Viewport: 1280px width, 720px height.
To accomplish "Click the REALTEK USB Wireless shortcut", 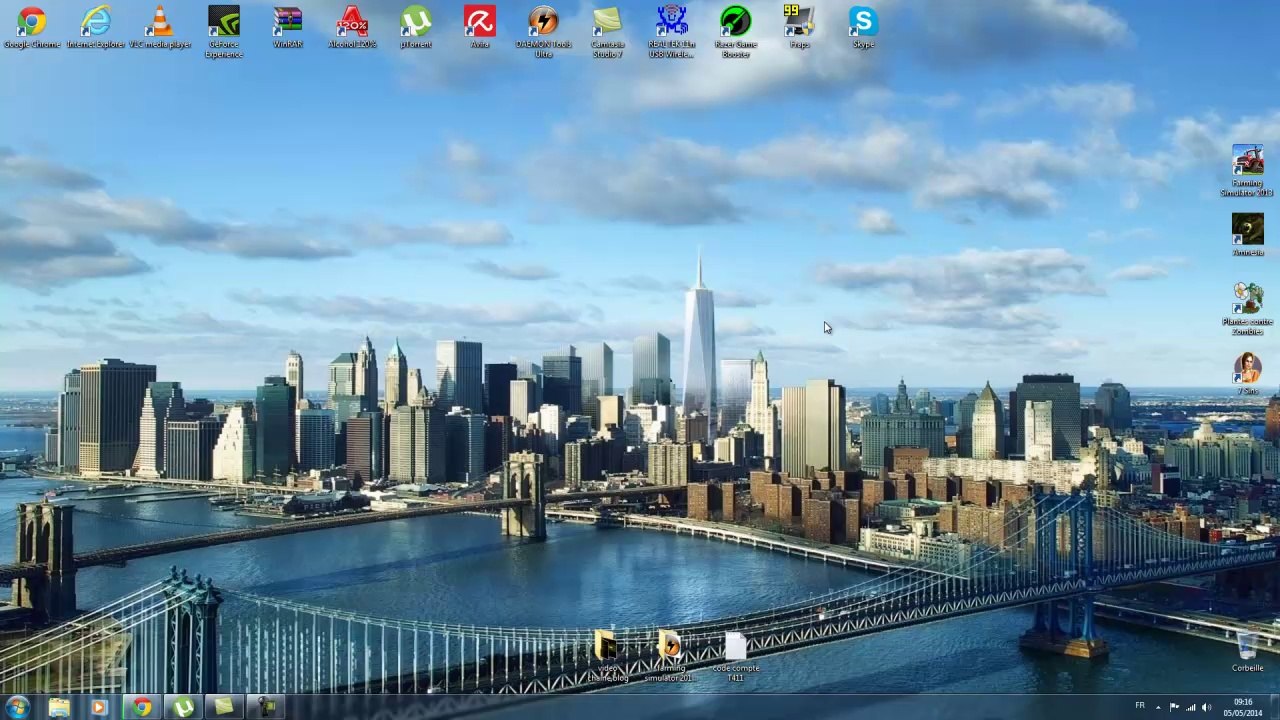I will point(672,32).
